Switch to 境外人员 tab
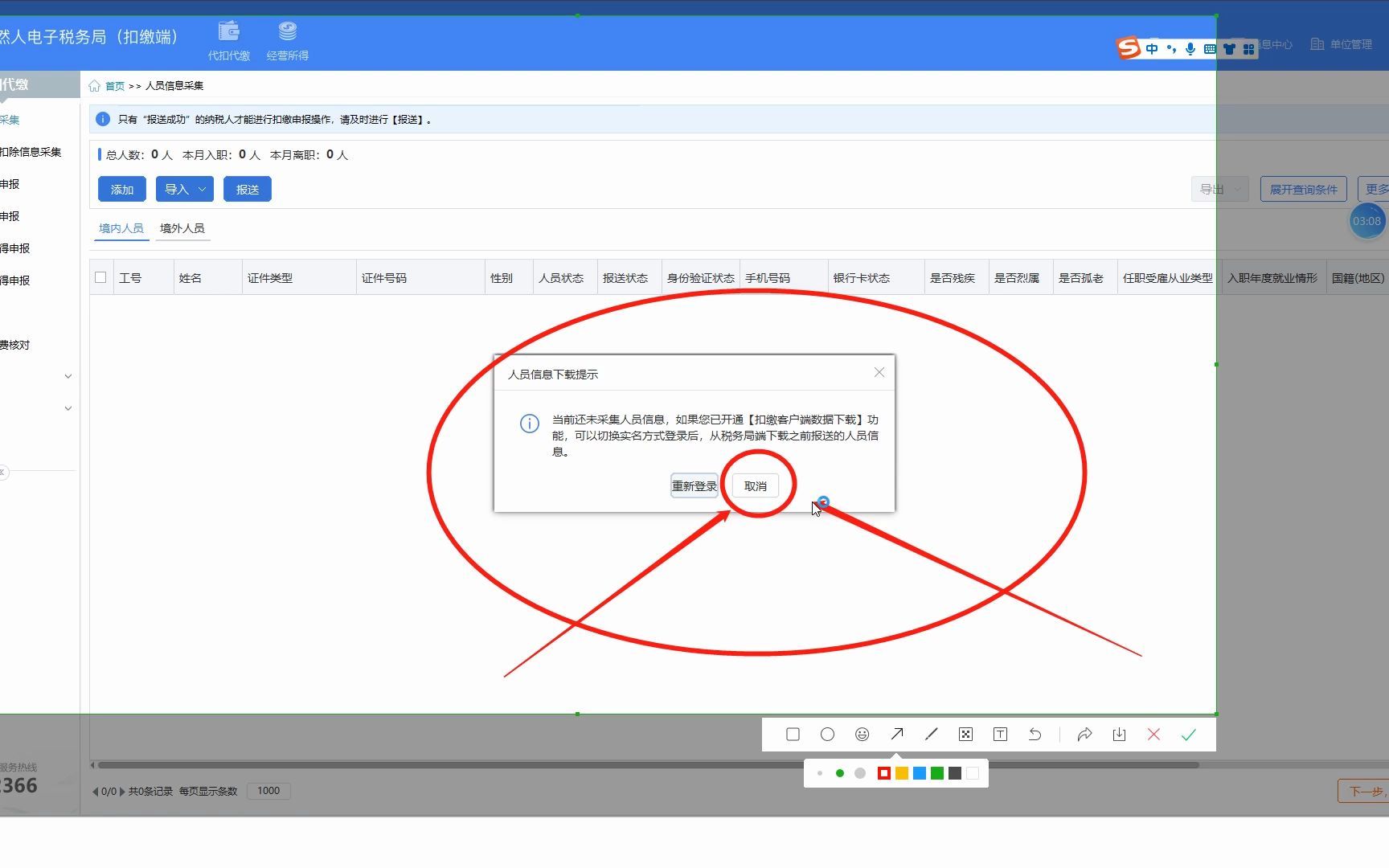1389x868 pixels. 182,228
